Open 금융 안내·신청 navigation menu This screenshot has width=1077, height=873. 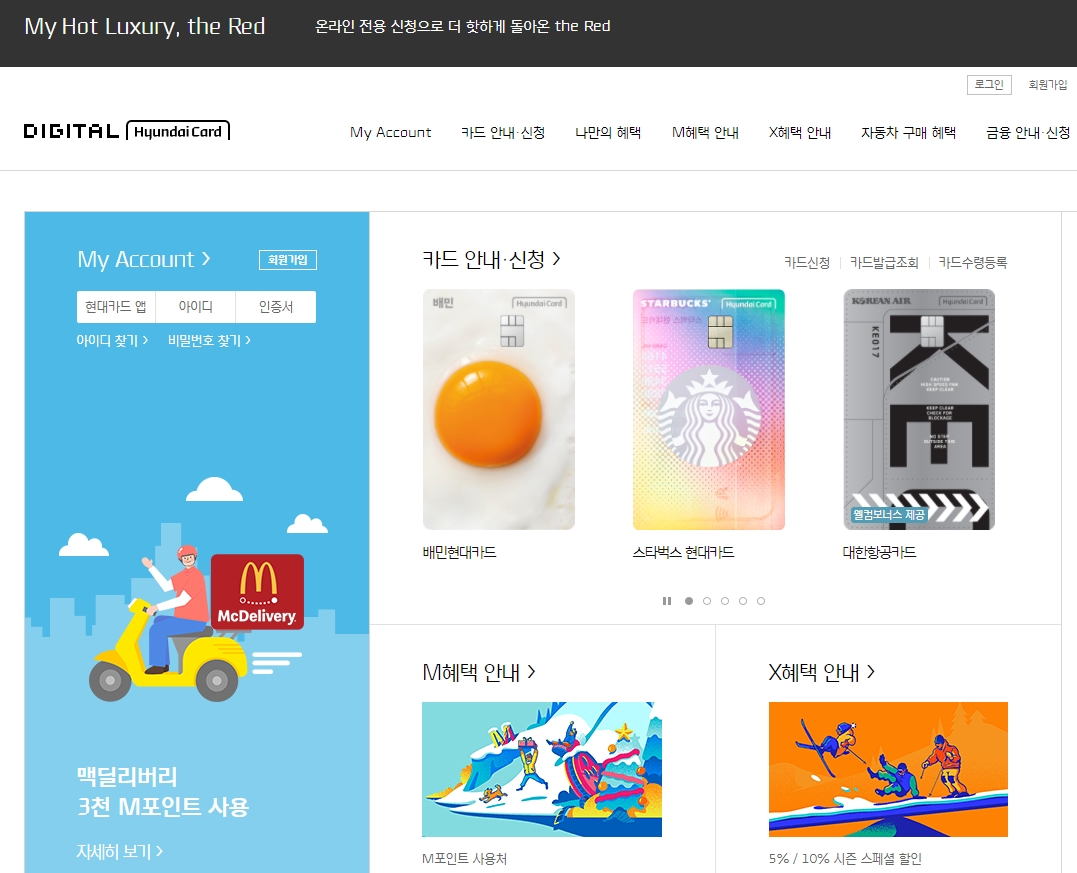point(1028,132)
